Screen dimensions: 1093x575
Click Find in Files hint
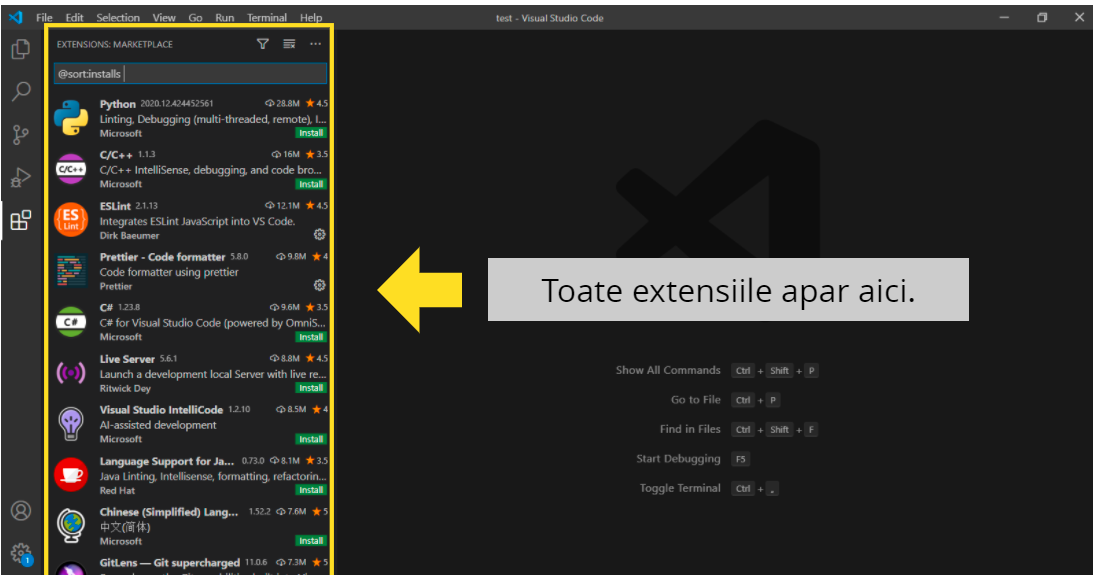[x=690, y=429]
